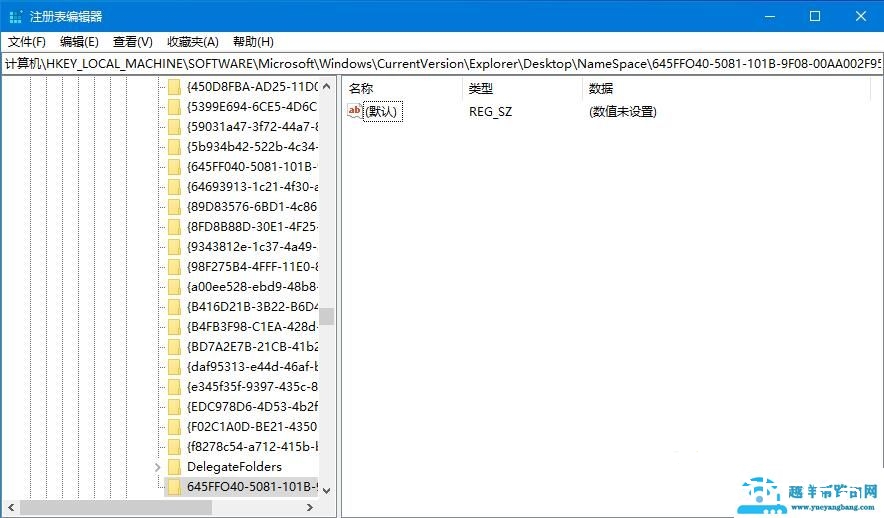Click folder icon of {EDC978D6-4D53-4b2f key
The height and width of the screenshot is (518, 884).
174,407
